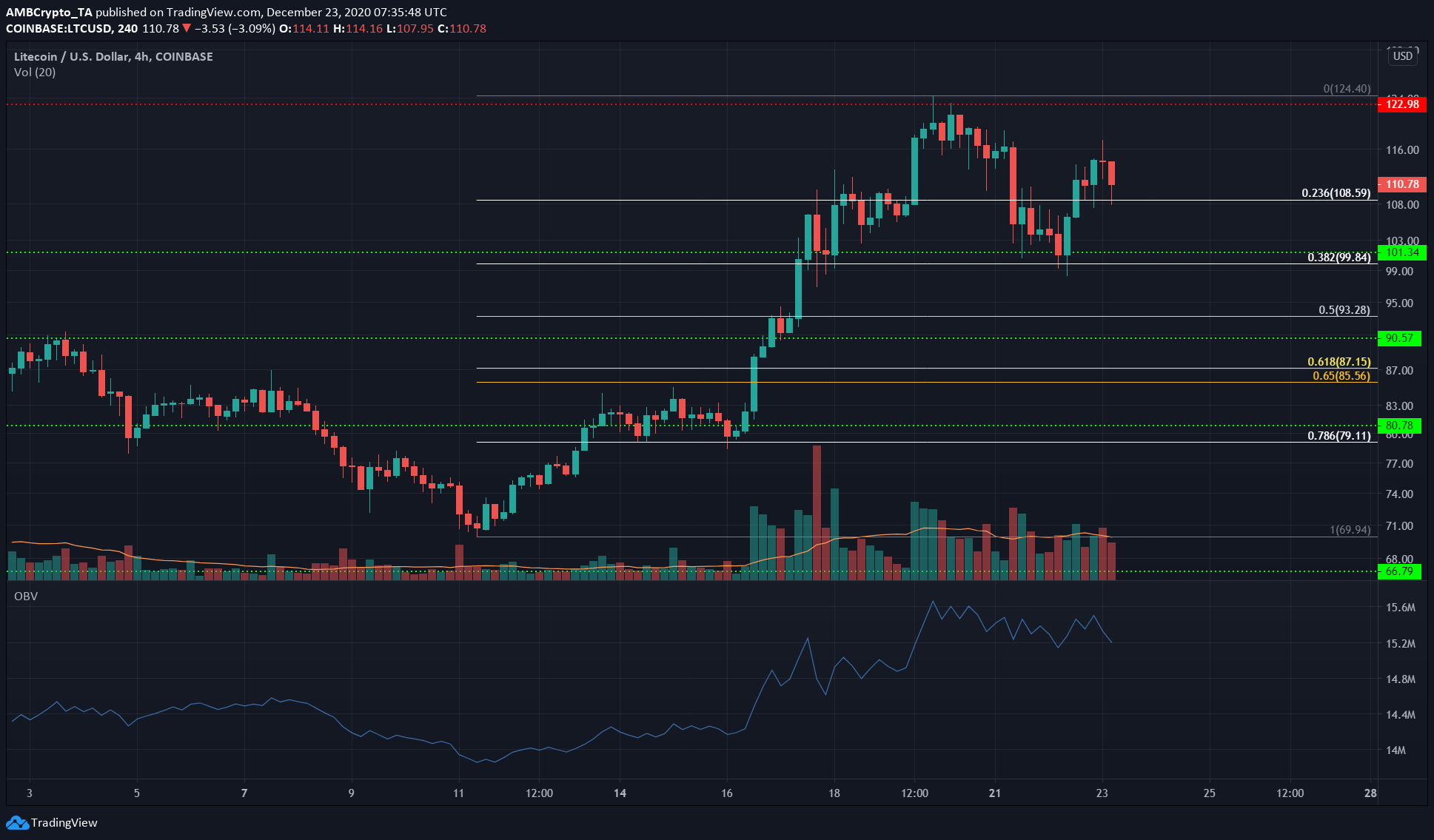Click the TradingView cloud logo icon

[x=17, y=822]
